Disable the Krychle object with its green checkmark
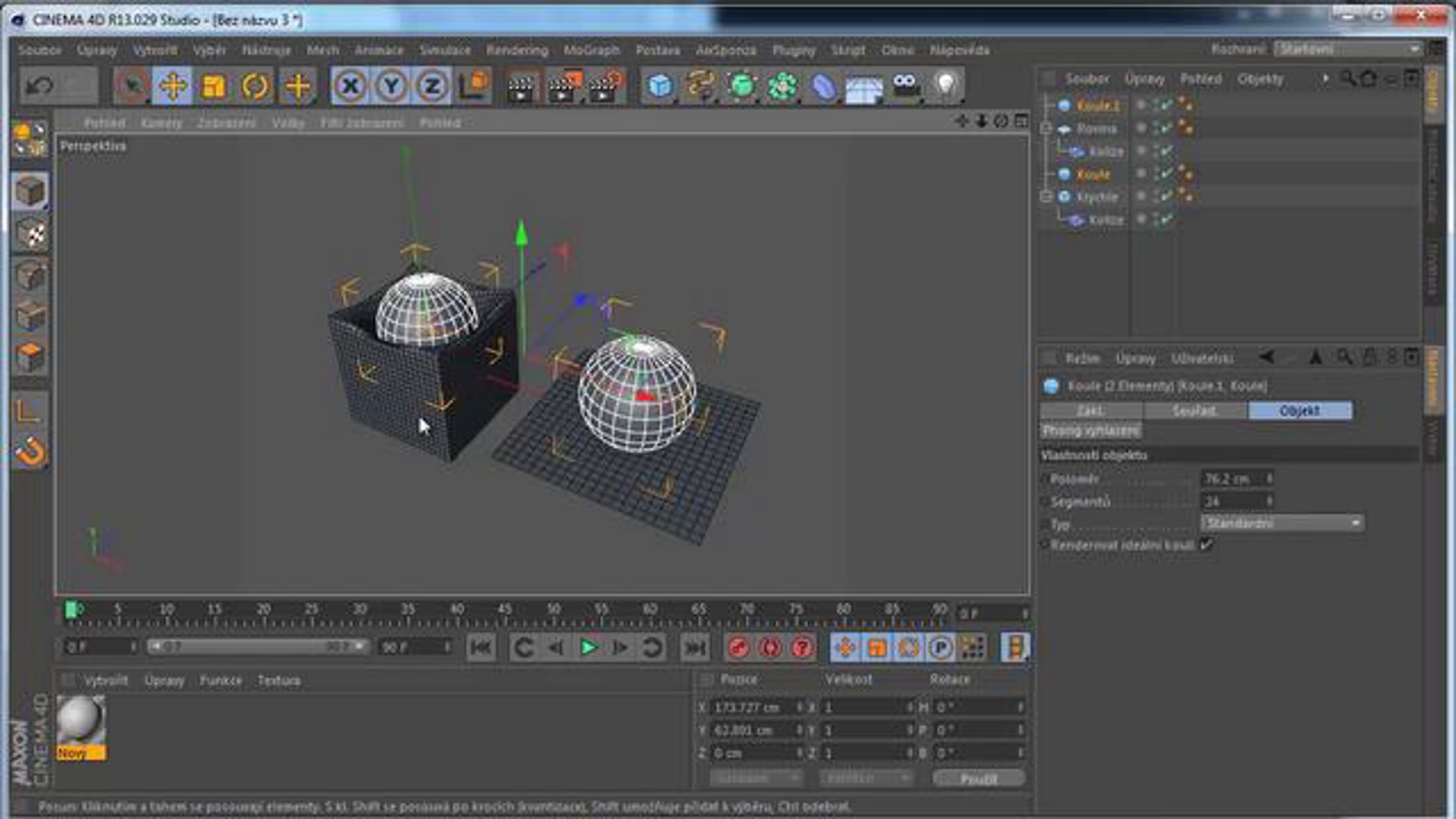This screenshot has width=1456, height=819. tap(1166, 196)
